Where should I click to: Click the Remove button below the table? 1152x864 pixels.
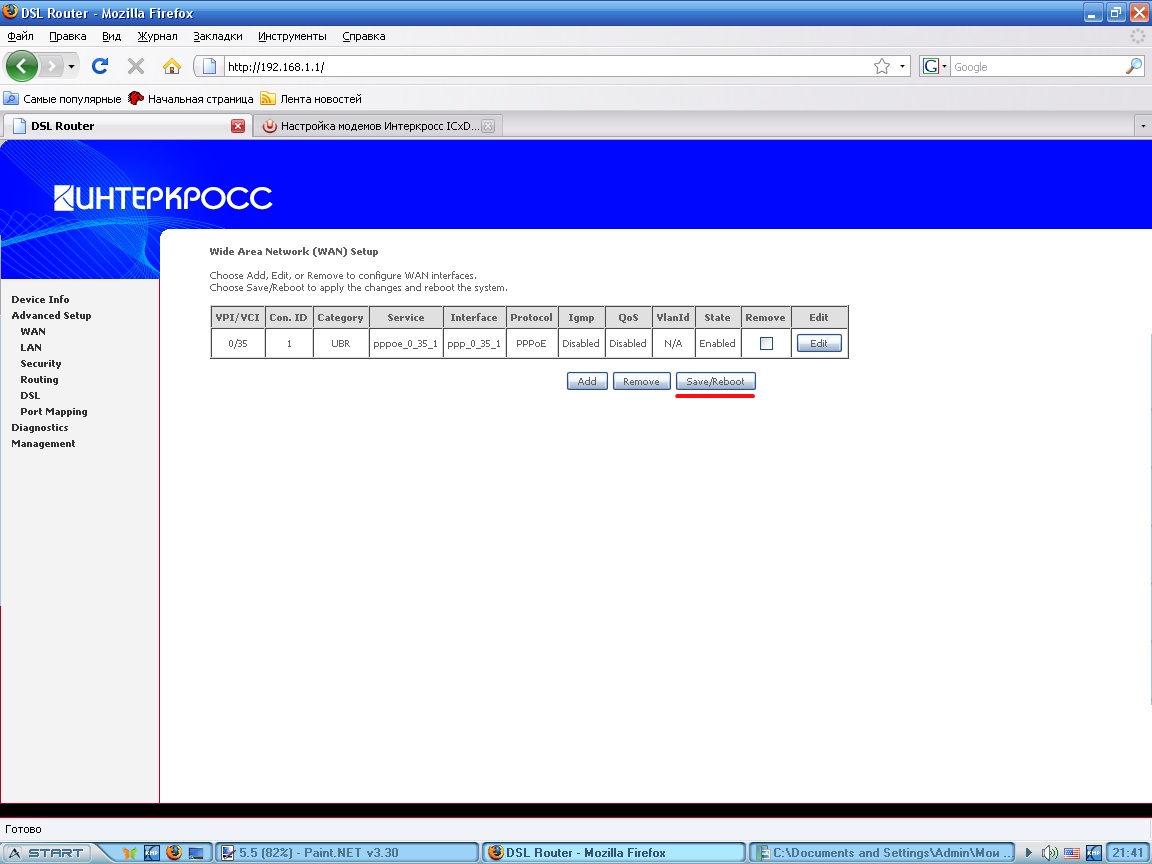[x=641, y=381]
